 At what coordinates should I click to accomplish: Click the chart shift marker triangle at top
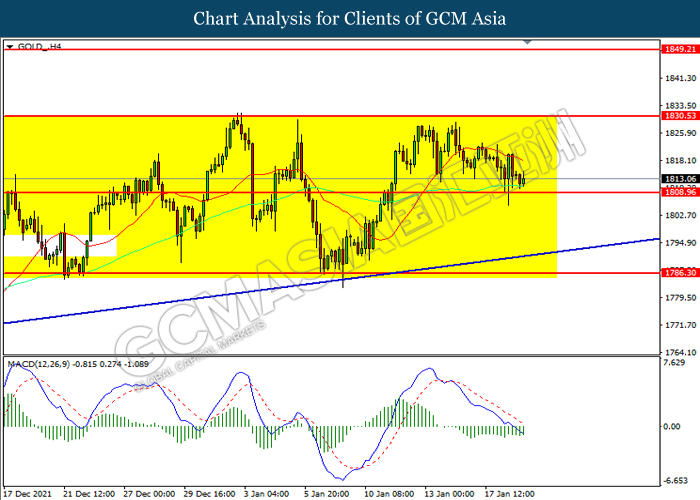(x=527, y=42)
